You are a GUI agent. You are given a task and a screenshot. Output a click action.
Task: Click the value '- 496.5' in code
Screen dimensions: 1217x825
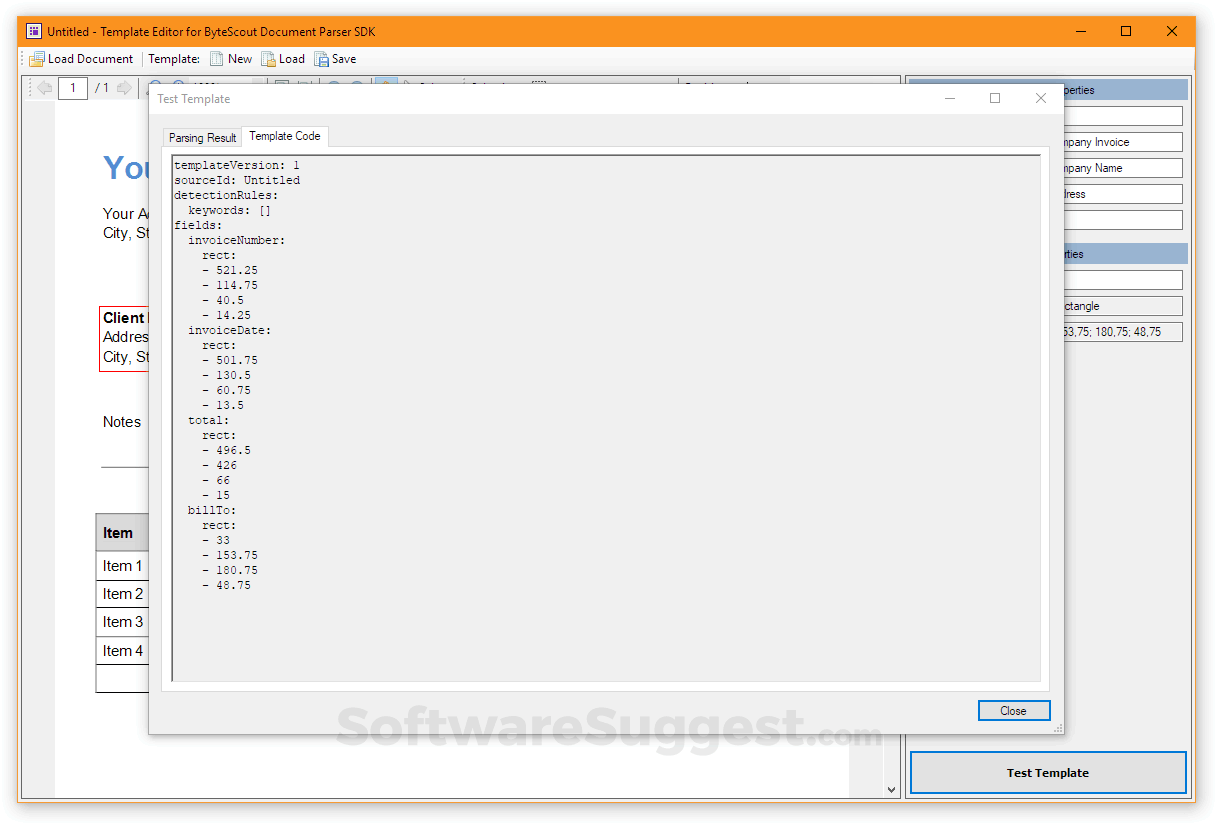[x=226, y=450]
